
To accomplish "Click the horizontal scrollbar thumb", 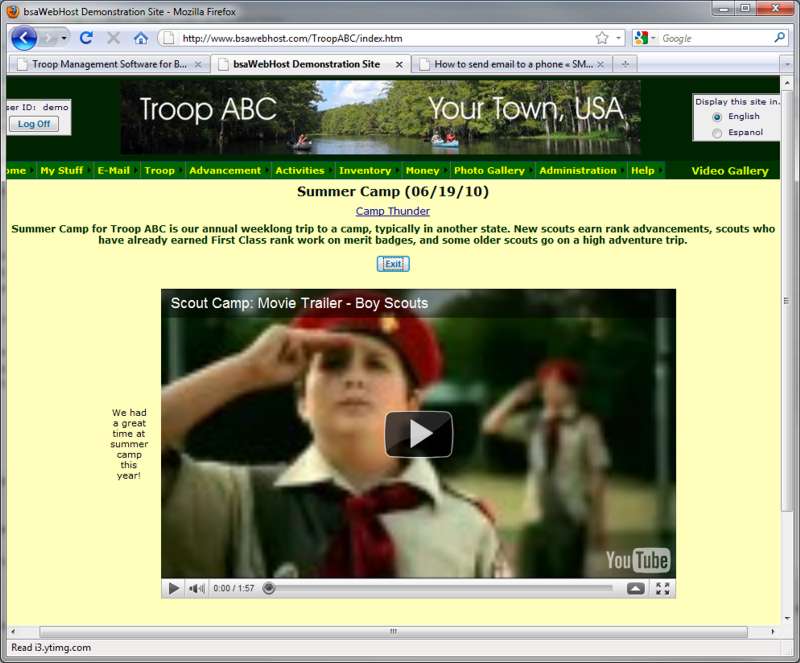I will [393, 632].
